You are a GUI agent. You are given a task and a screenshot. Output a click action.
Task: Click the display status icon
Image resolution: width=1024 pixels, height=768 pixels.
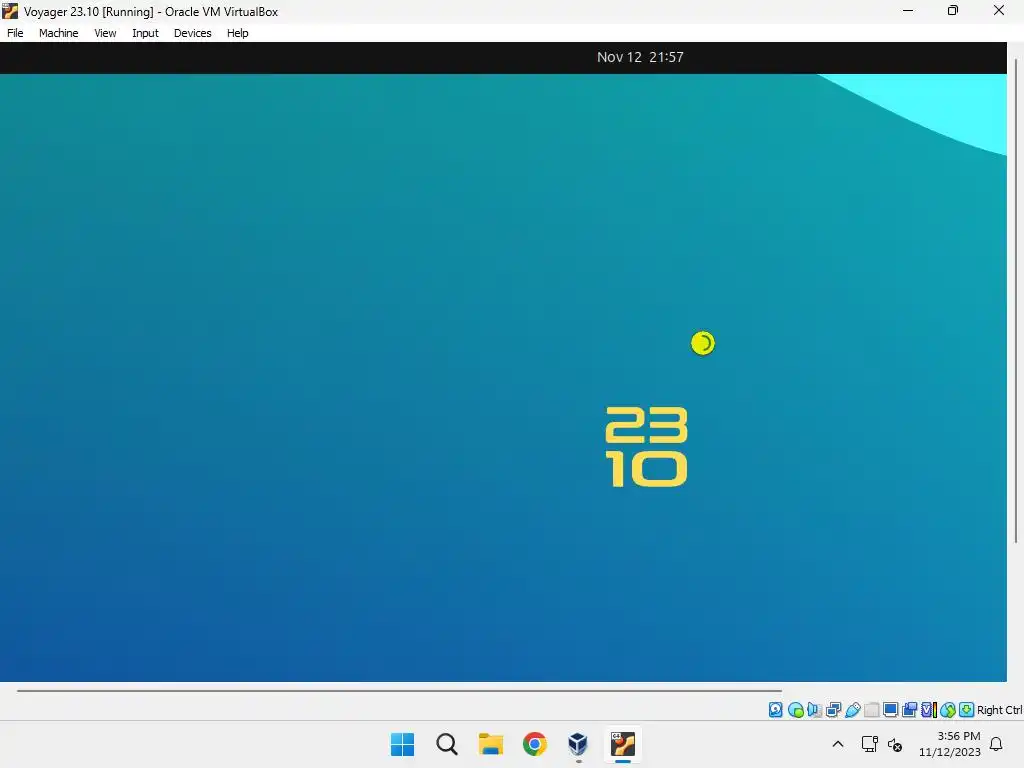point(890,710)
